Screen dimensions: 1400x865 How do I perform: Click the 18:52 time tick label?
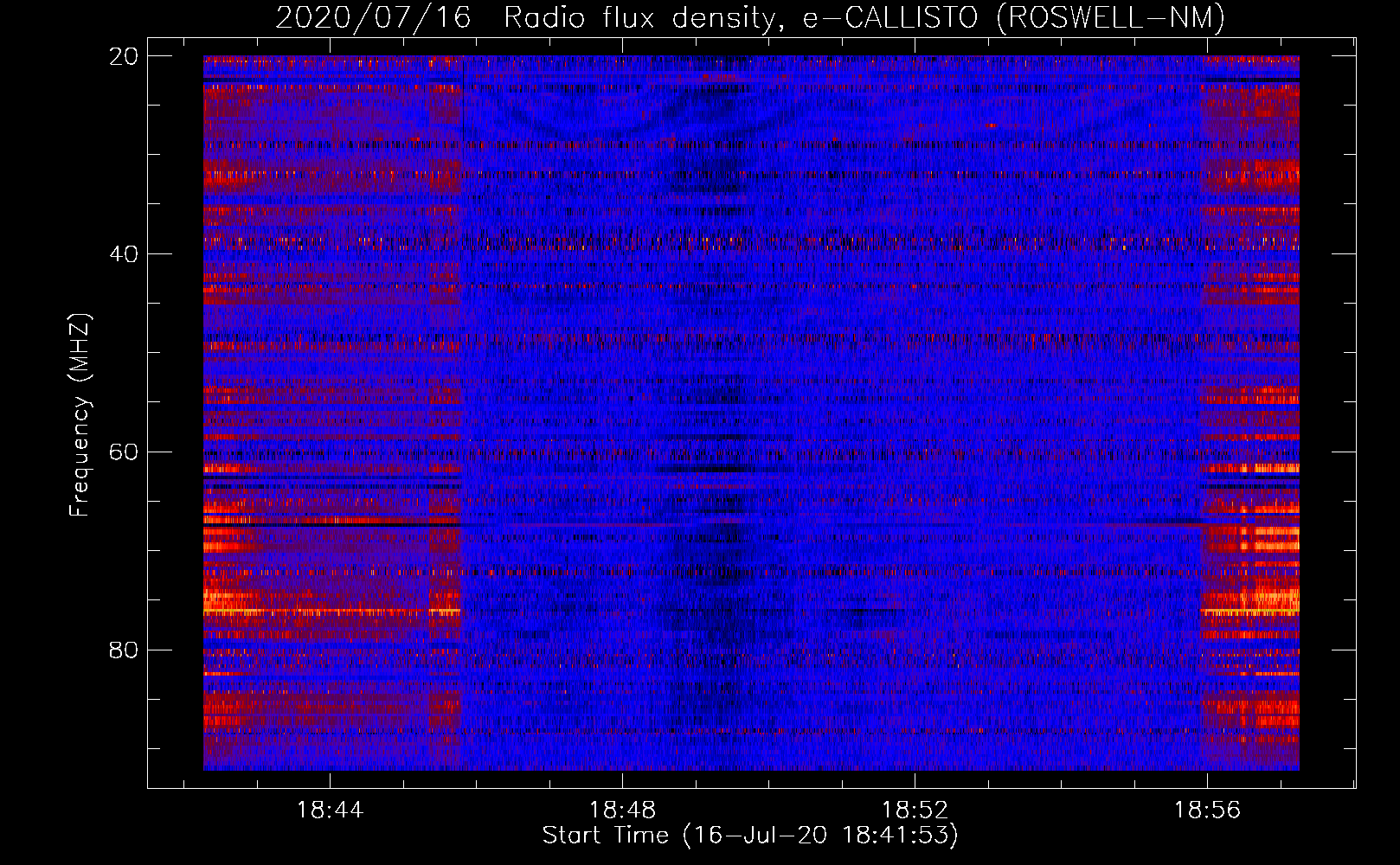pyautogui.click(x=915, y=811)
